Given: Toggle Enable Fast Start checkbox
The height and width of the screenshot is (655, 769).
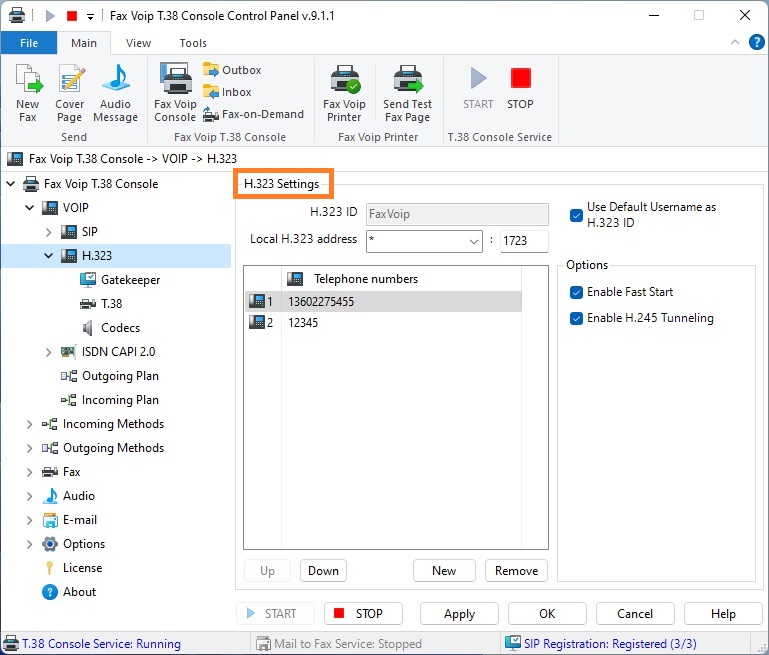Looking at the screenshot, I should 576,292.
